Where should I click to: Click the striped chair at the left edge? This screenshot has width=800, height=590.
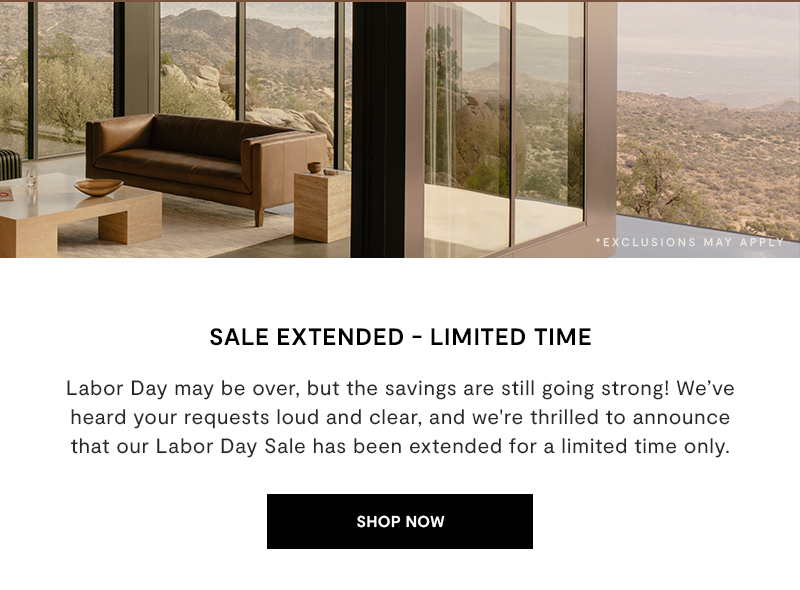(x=10, y=164)
